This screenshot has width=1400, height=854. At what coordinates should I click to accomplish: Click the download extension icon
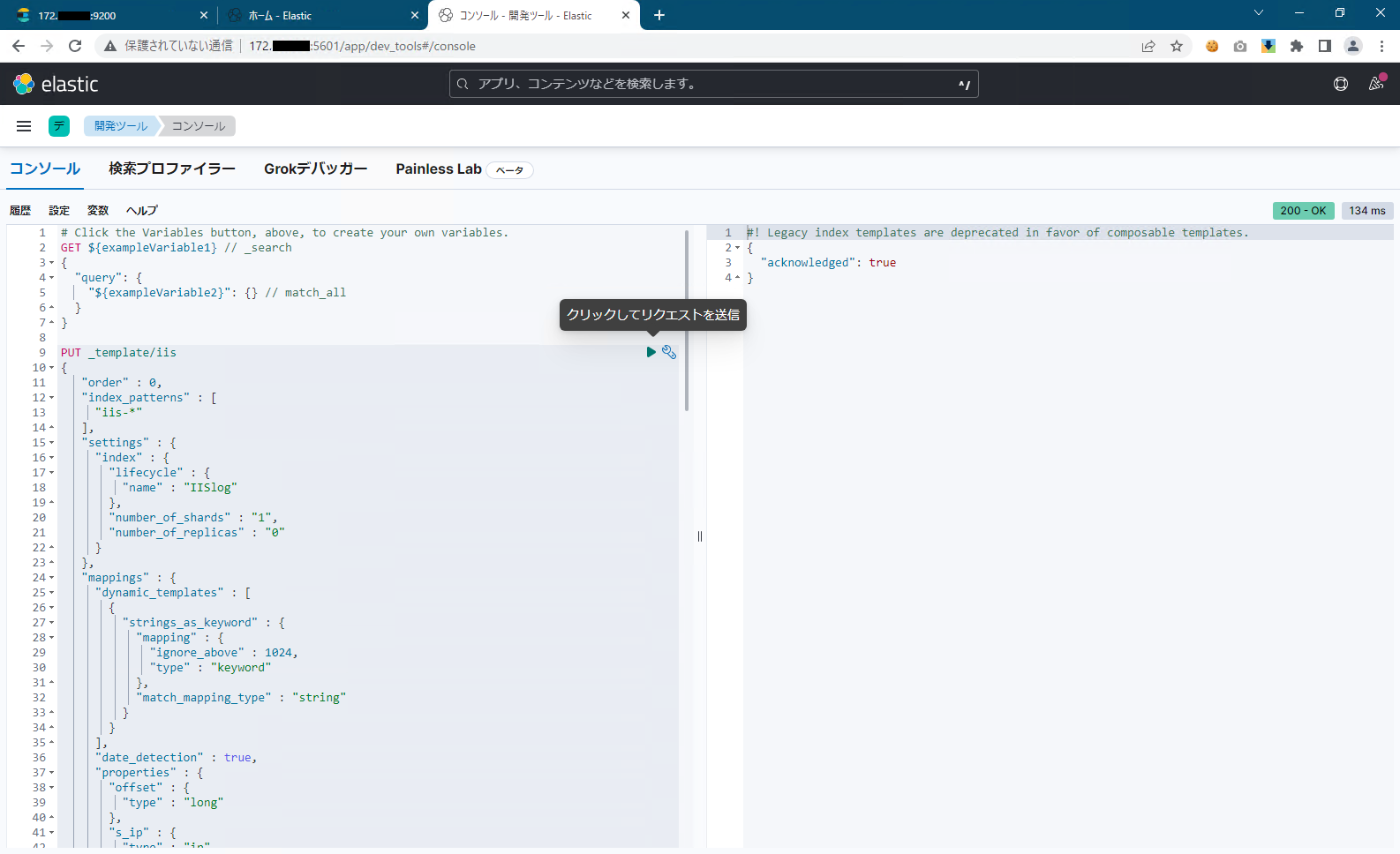tap(1268, 46)
